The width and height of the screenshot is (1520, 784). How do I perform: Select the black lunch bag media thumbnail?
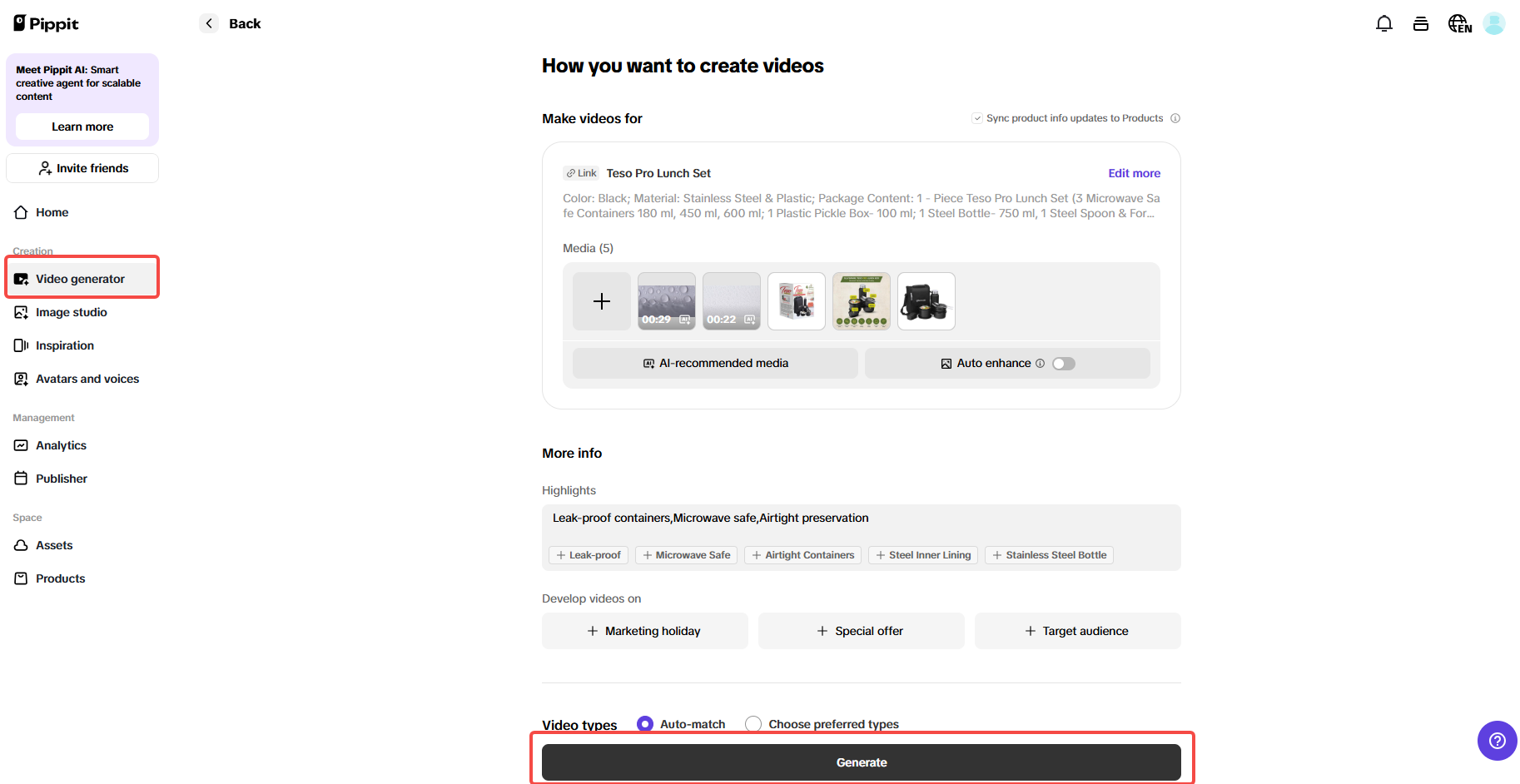click(x=926, y=301)
